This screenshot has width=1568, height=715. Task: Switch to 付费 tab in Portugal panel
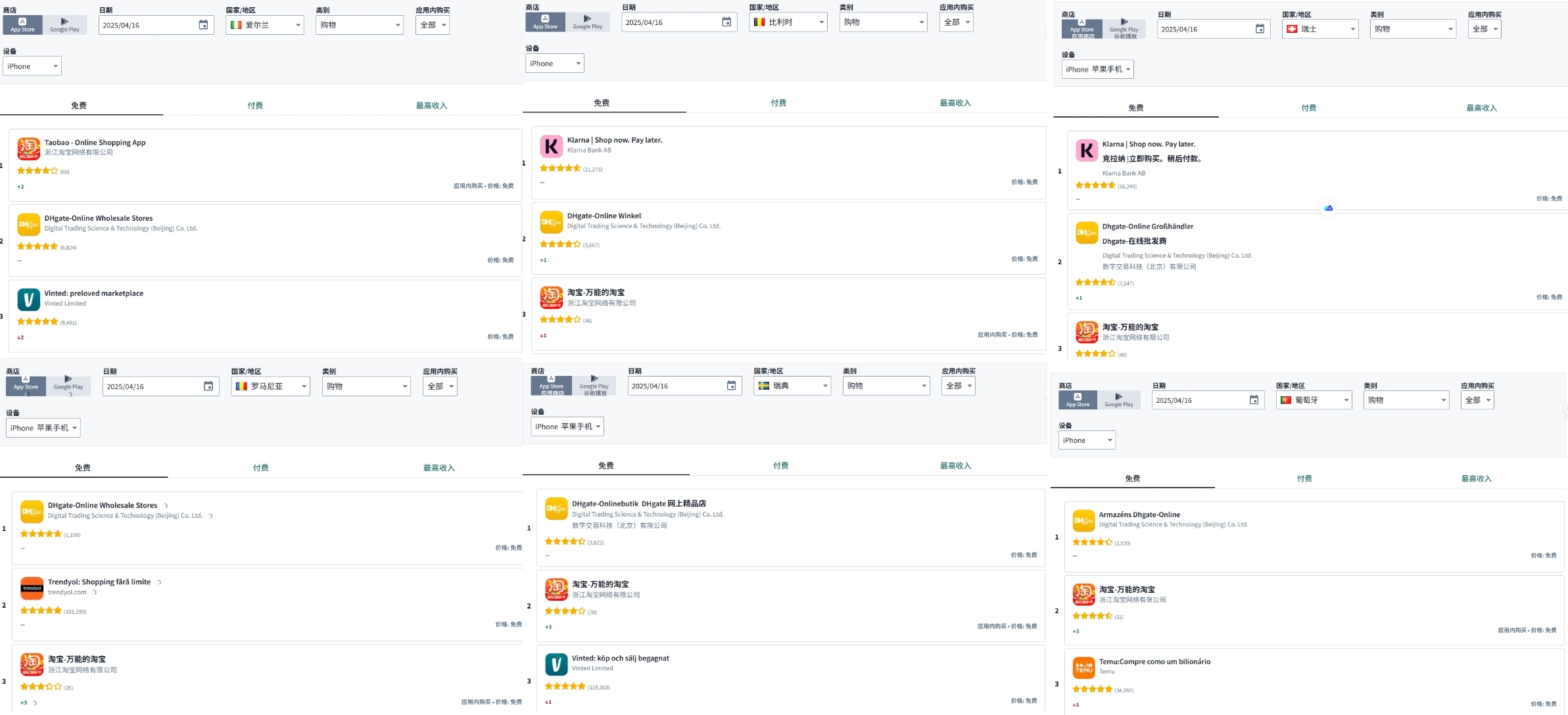tap(1304, 478)
